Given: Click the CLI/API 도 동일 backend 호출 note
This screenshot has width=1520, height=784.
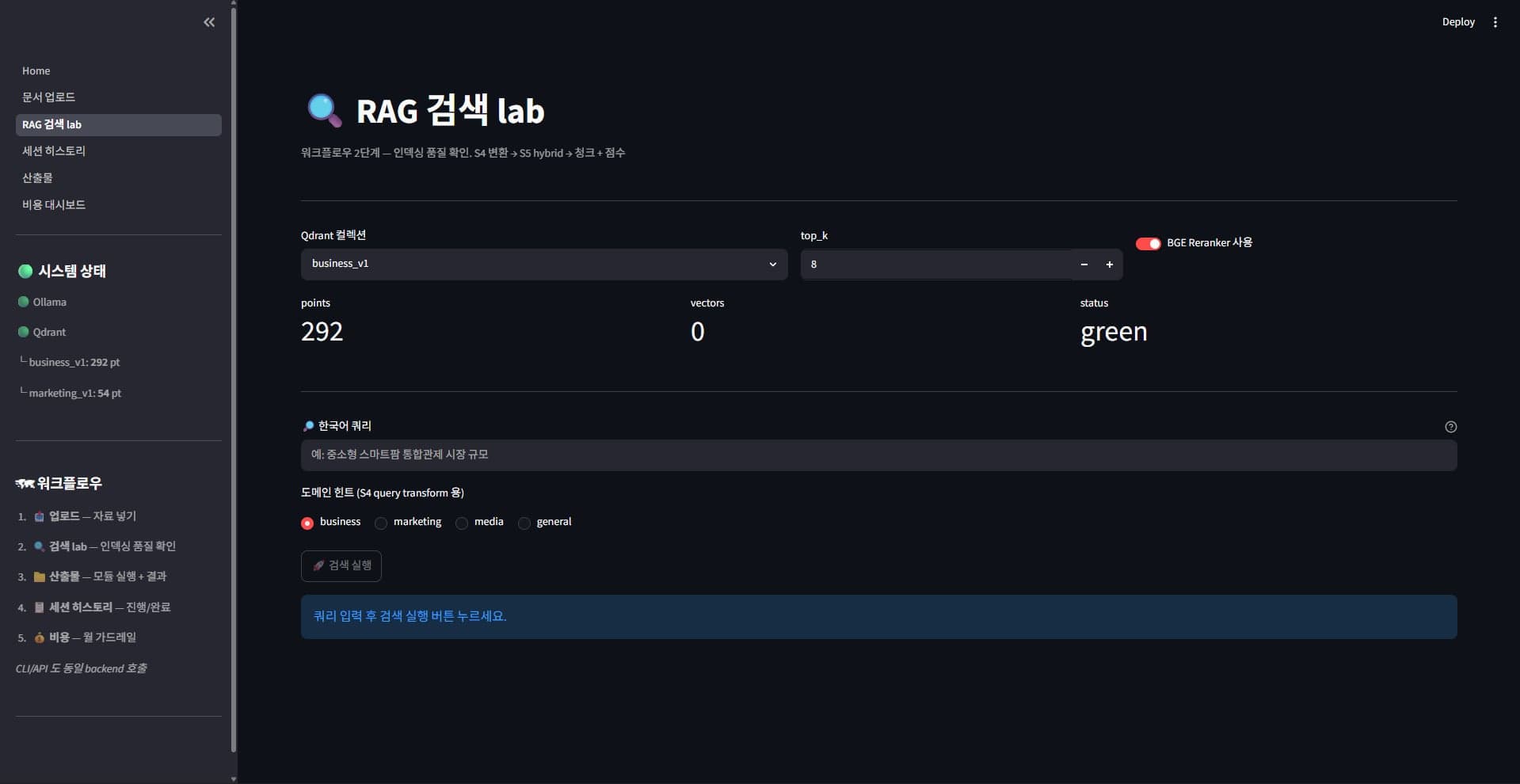Looking at the screenshot, I should pyautogui.click(x=81, y=668).
